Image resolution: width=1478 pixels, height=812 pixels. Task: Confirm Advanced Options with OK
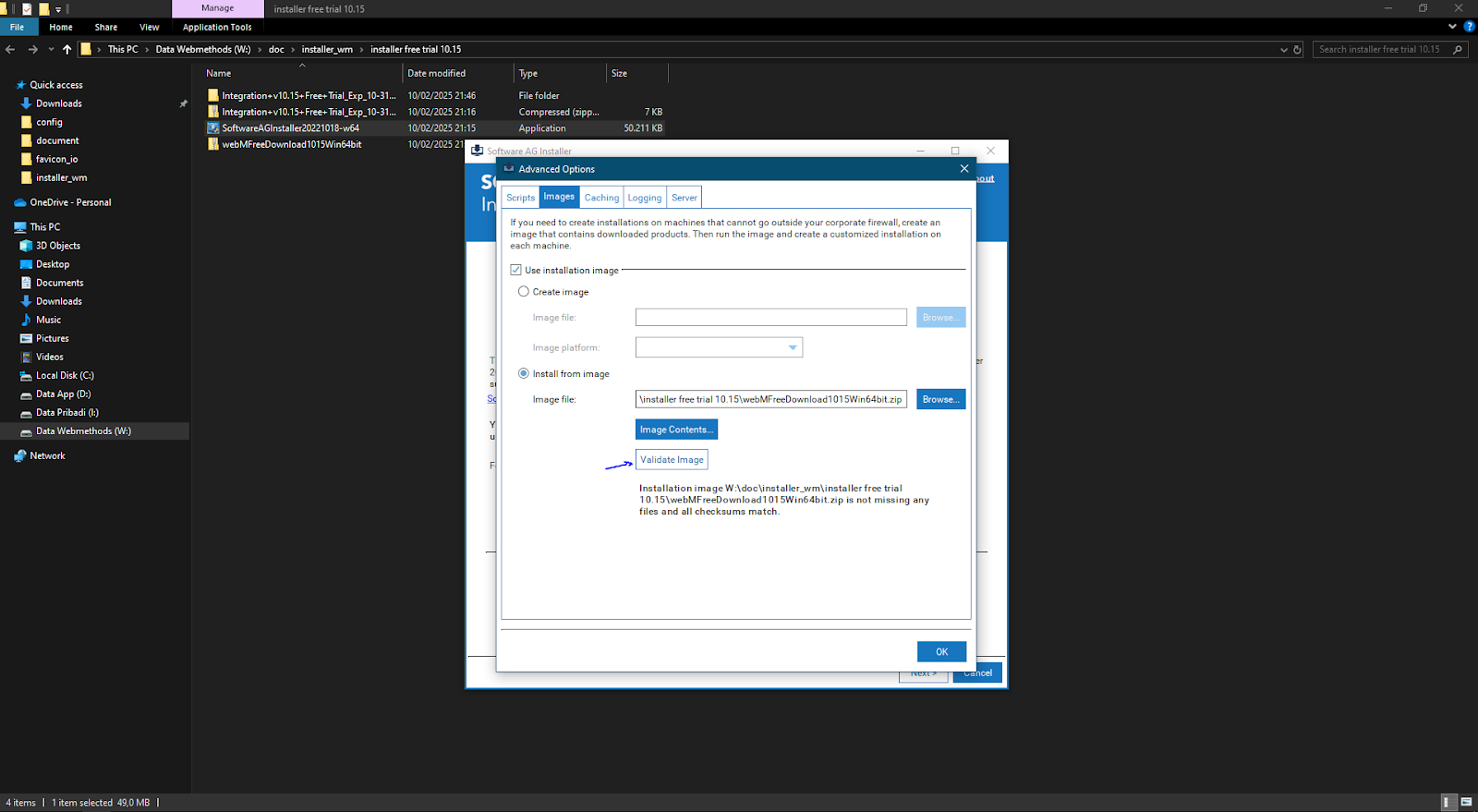point(941,652)
